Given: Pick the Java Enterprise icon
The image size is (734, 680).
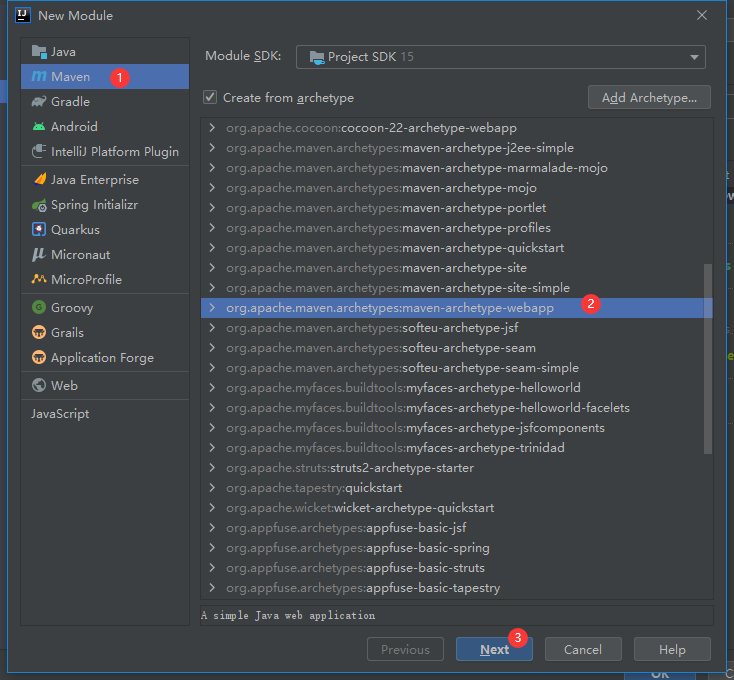Looking at the screenshot, I should 39,179.
